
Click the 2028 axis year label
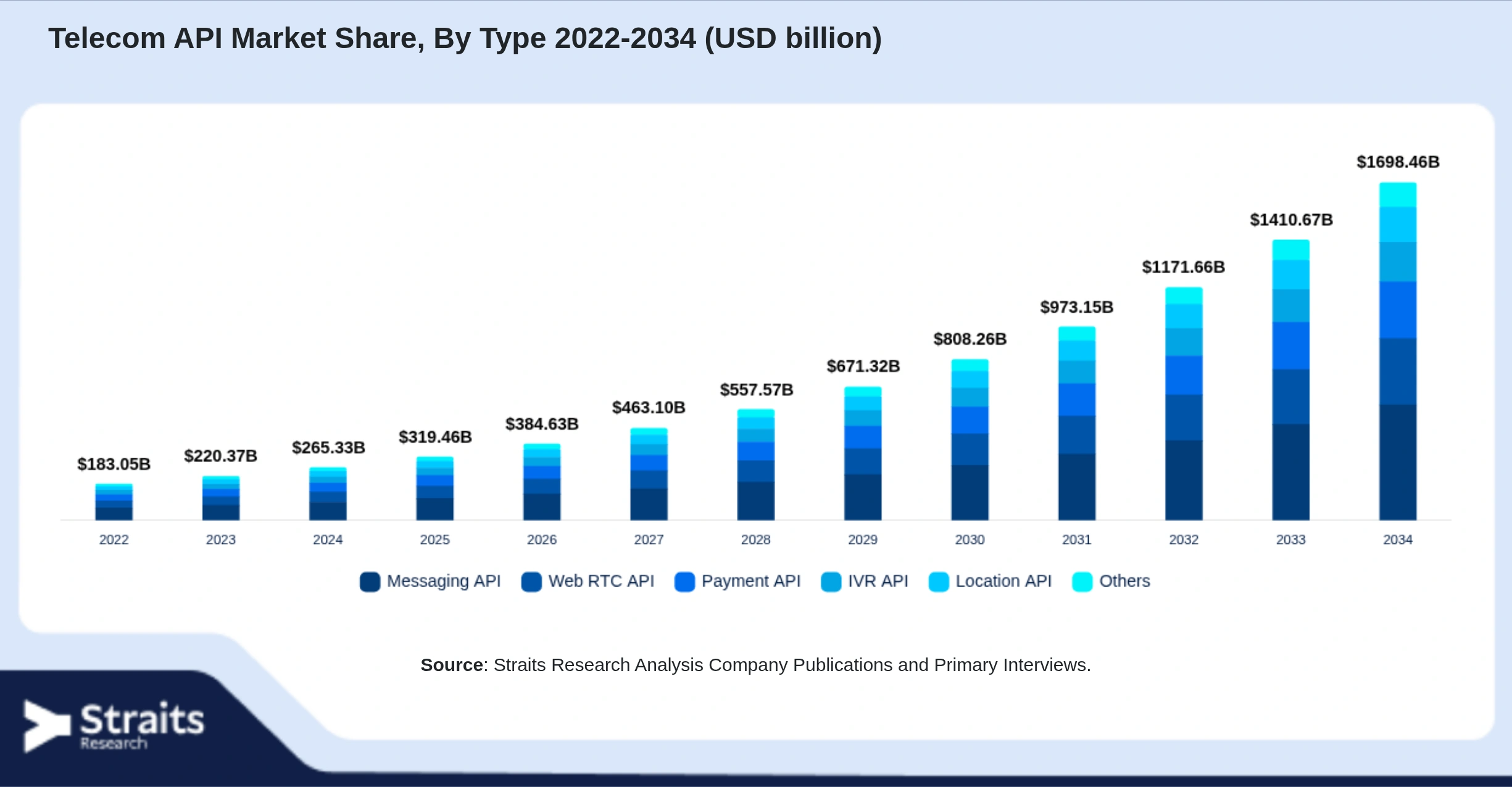(756, 540)
